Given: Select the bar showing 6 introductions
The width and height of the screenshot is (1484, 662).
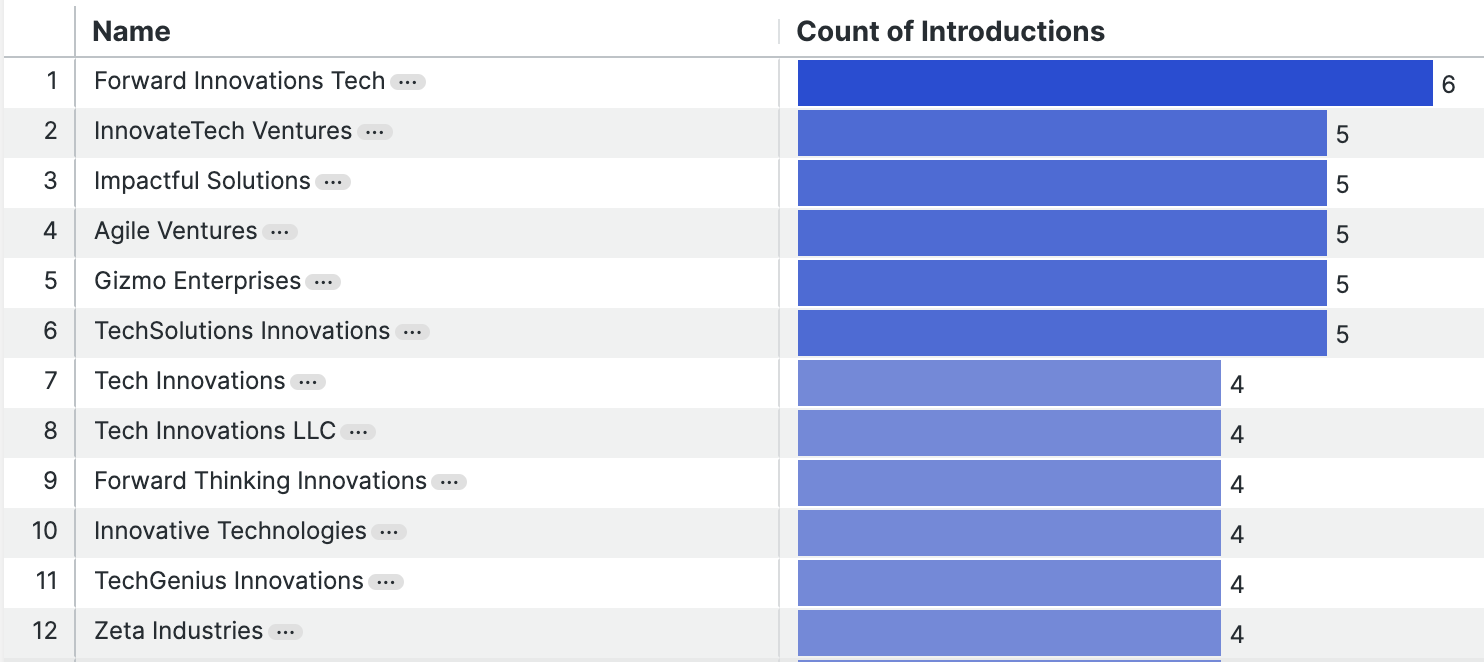Looking at the screenshot, I should point(1115,83).
